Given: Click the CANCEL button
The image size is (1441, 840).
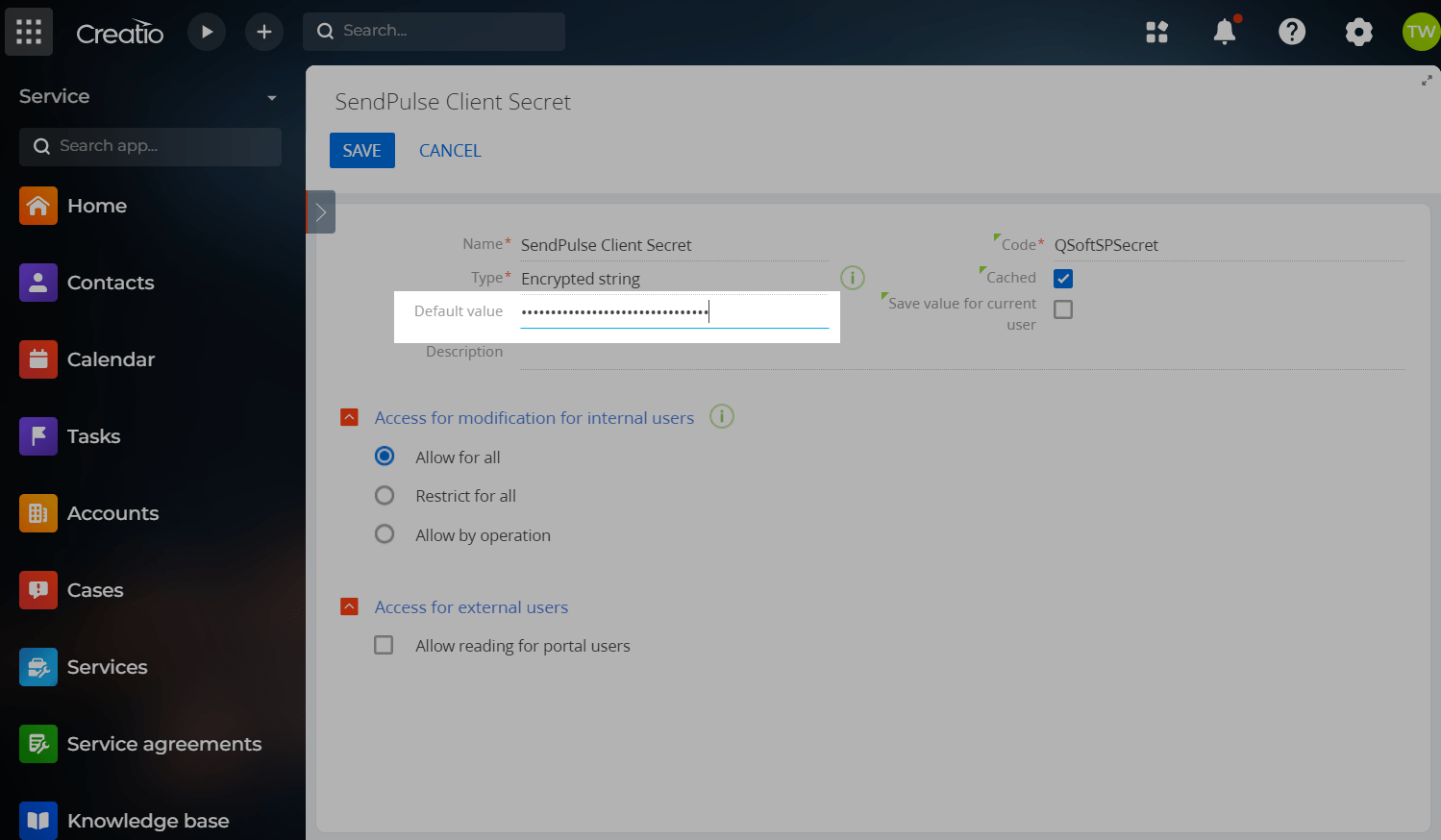Looking at the screenshot, I should [x=450, y=151].
